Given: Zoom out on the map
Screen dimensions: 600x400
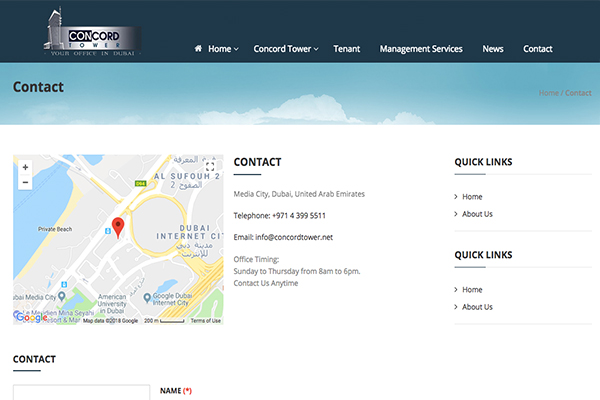Looking at the screenshot, I should pos(25,182).
